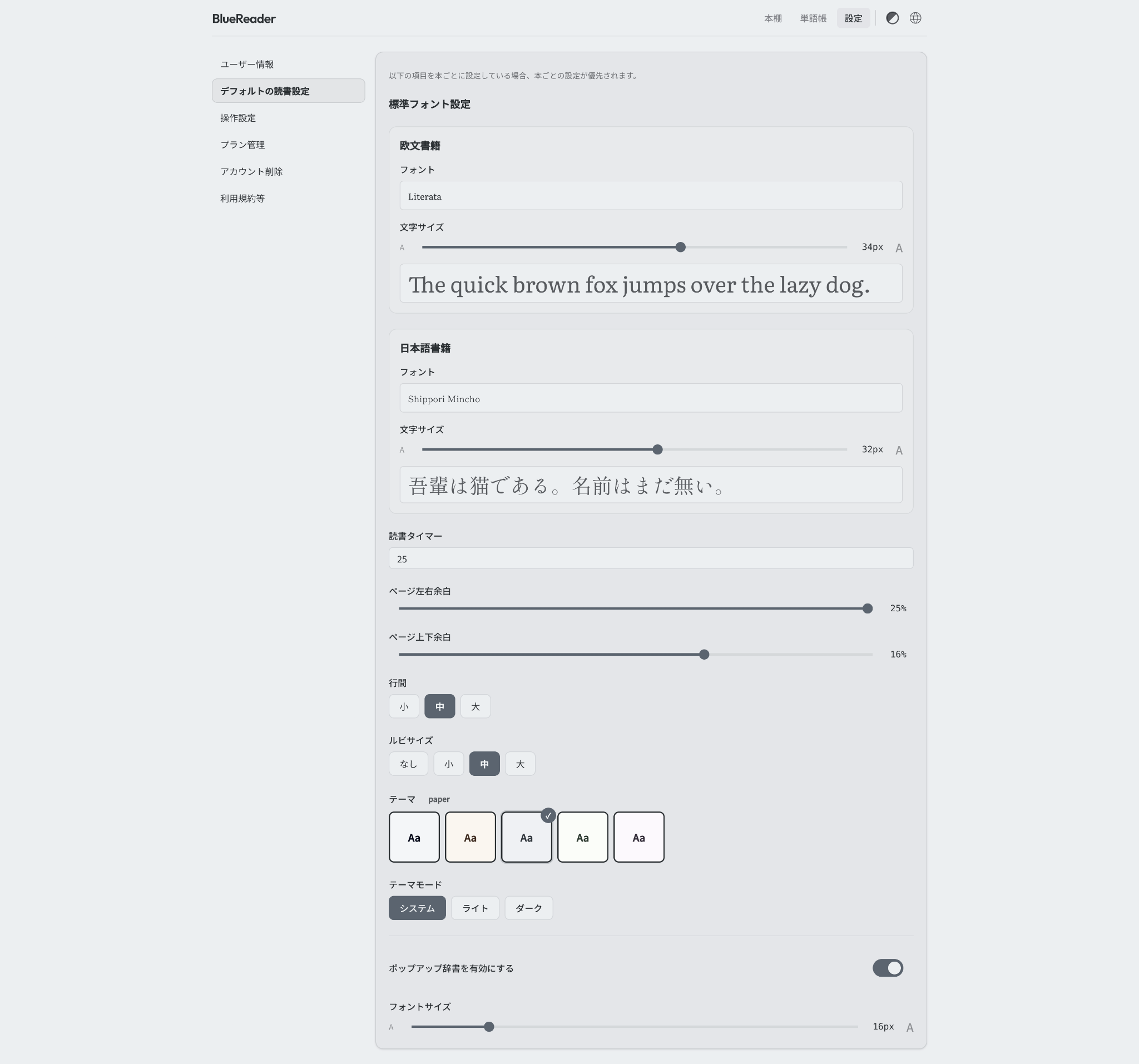Click the ページ上下余白 slider
The width and height of the screenshot is (1139, 1064).
click(635, 654)
